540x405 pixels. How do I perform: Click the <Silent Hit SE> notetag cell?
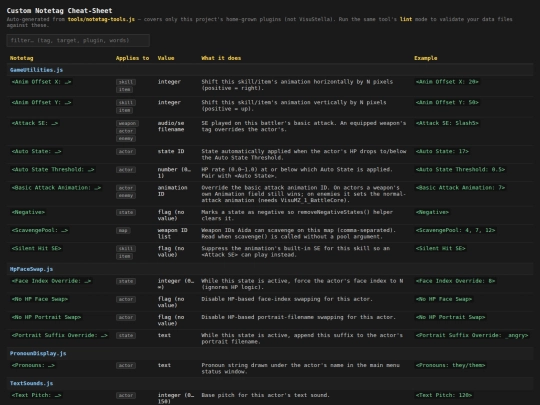point(36,248)
